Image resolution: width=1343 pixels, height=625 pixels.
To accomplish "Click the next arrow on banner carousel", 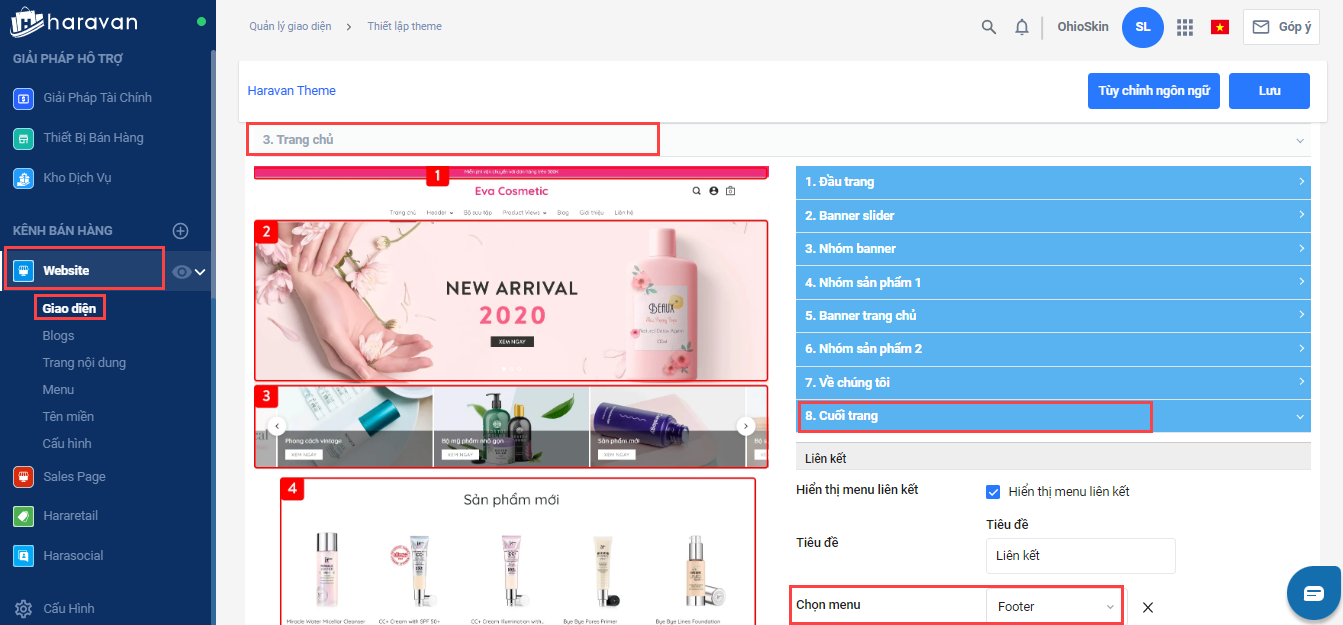I will point(746,425).
